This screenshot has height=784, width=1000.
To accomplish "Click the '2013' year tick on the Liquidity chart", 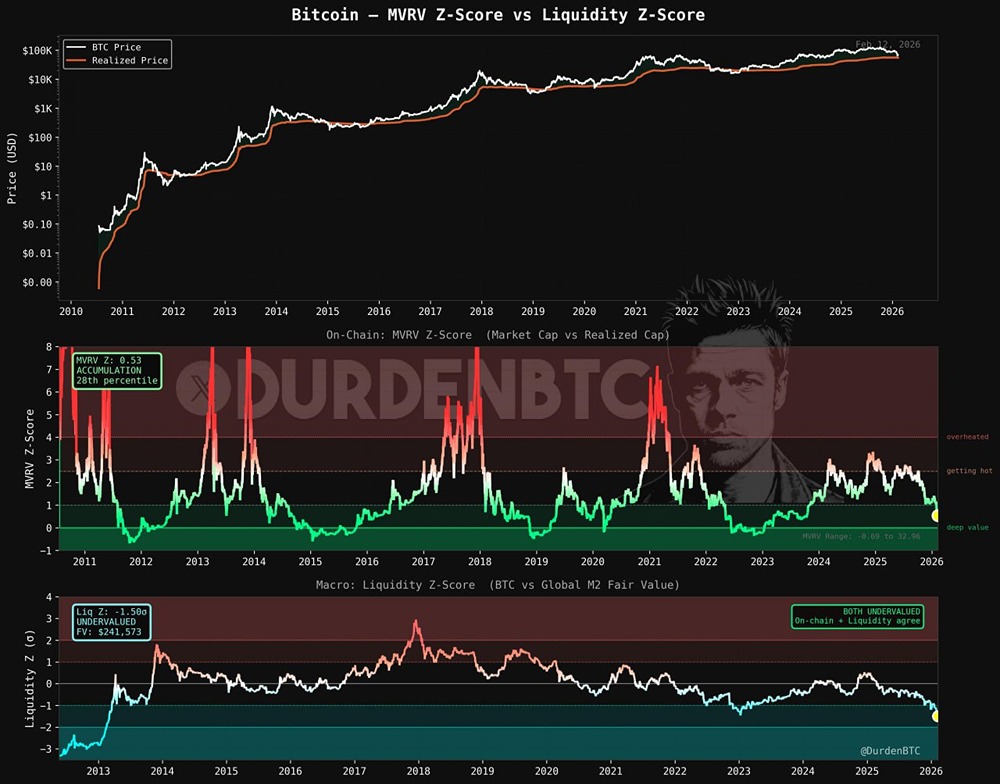I will point(98,771).
